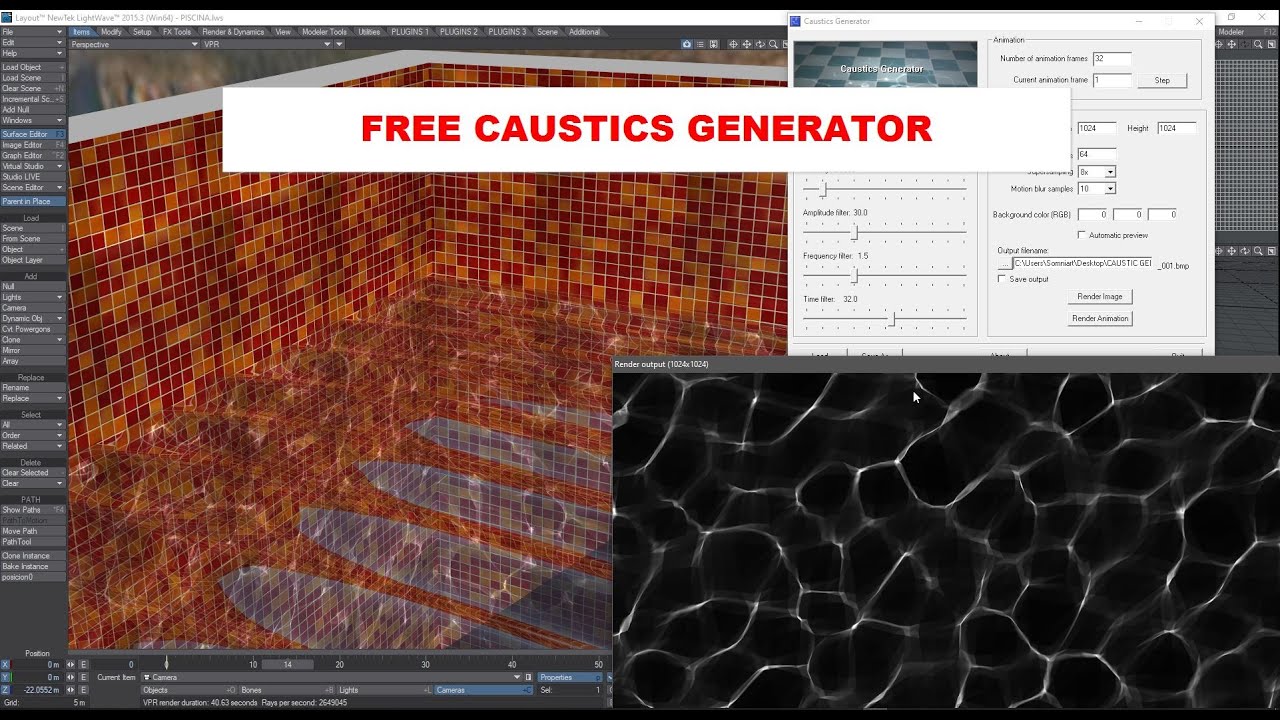Click the Render Image button
The image size is (1280, 720).
click(1100, 296)
